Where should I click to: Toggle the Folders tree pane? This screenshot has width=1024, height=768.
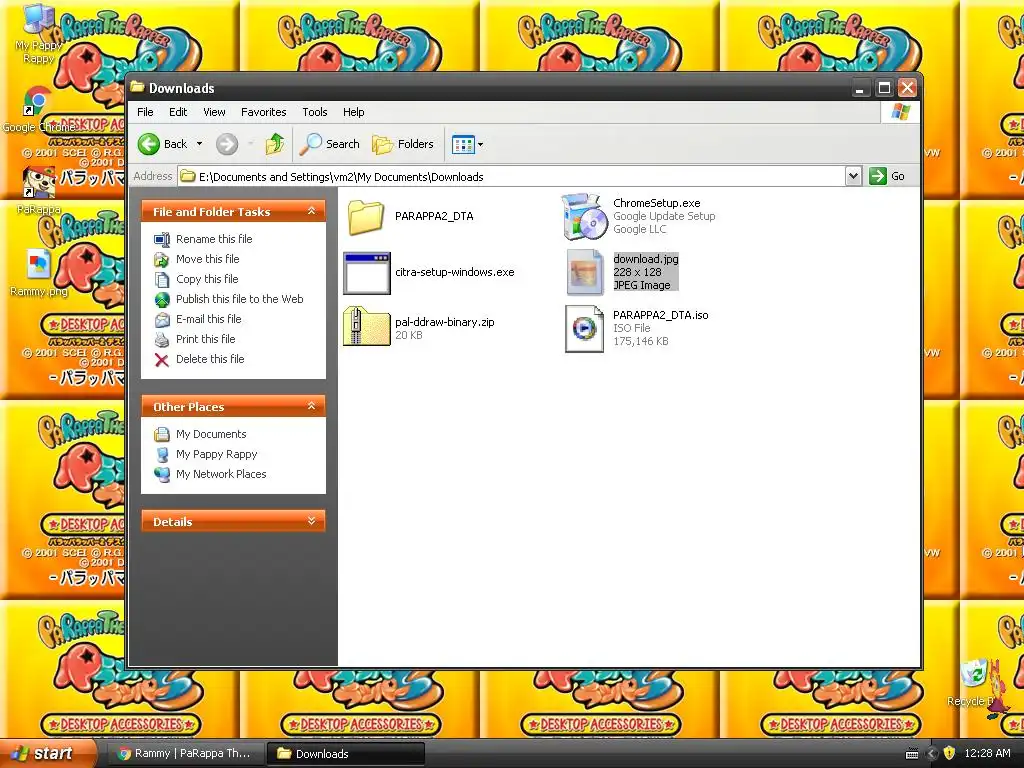[403, 144]
